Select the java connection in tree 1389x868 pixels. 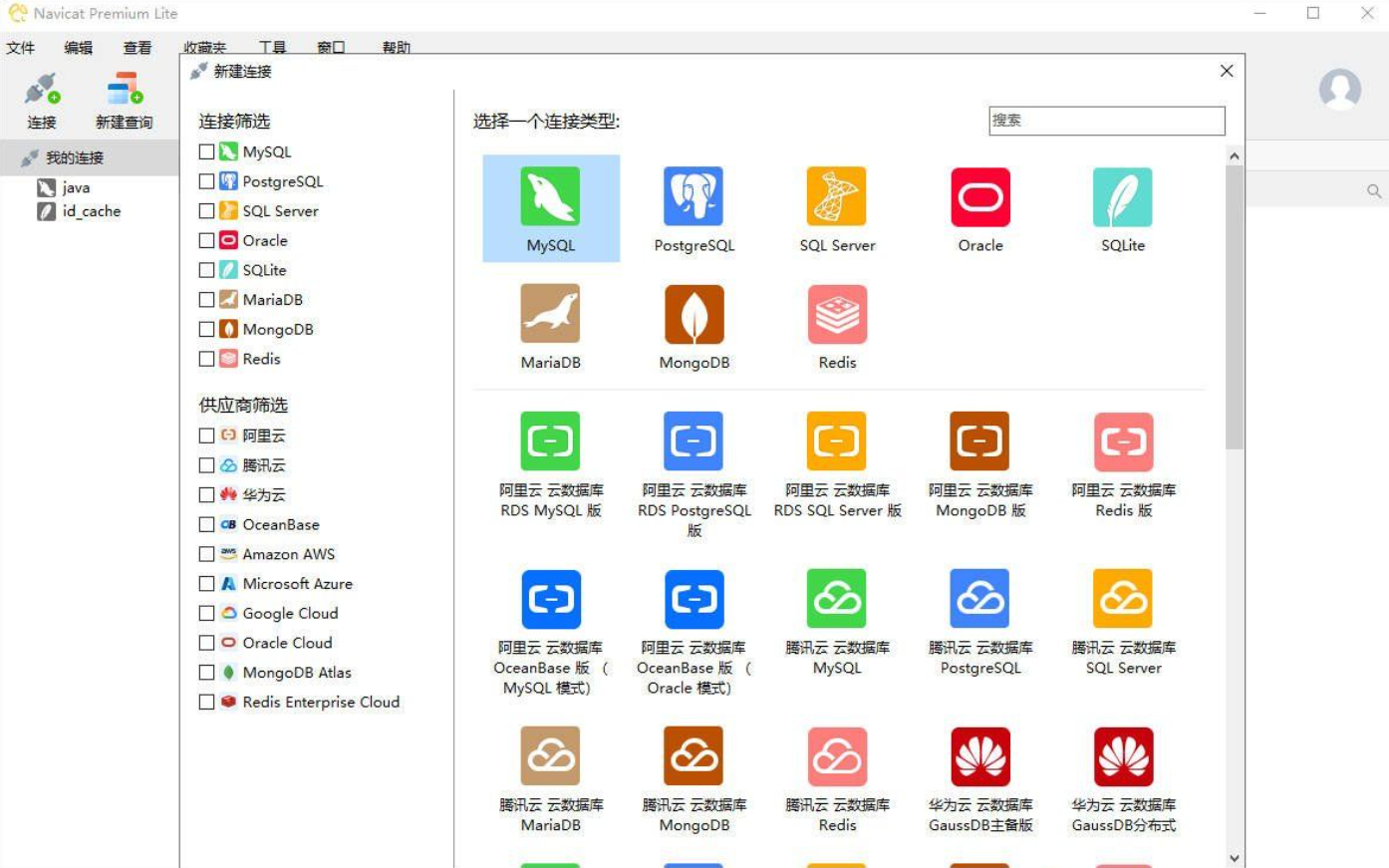[x=76, y=187]
